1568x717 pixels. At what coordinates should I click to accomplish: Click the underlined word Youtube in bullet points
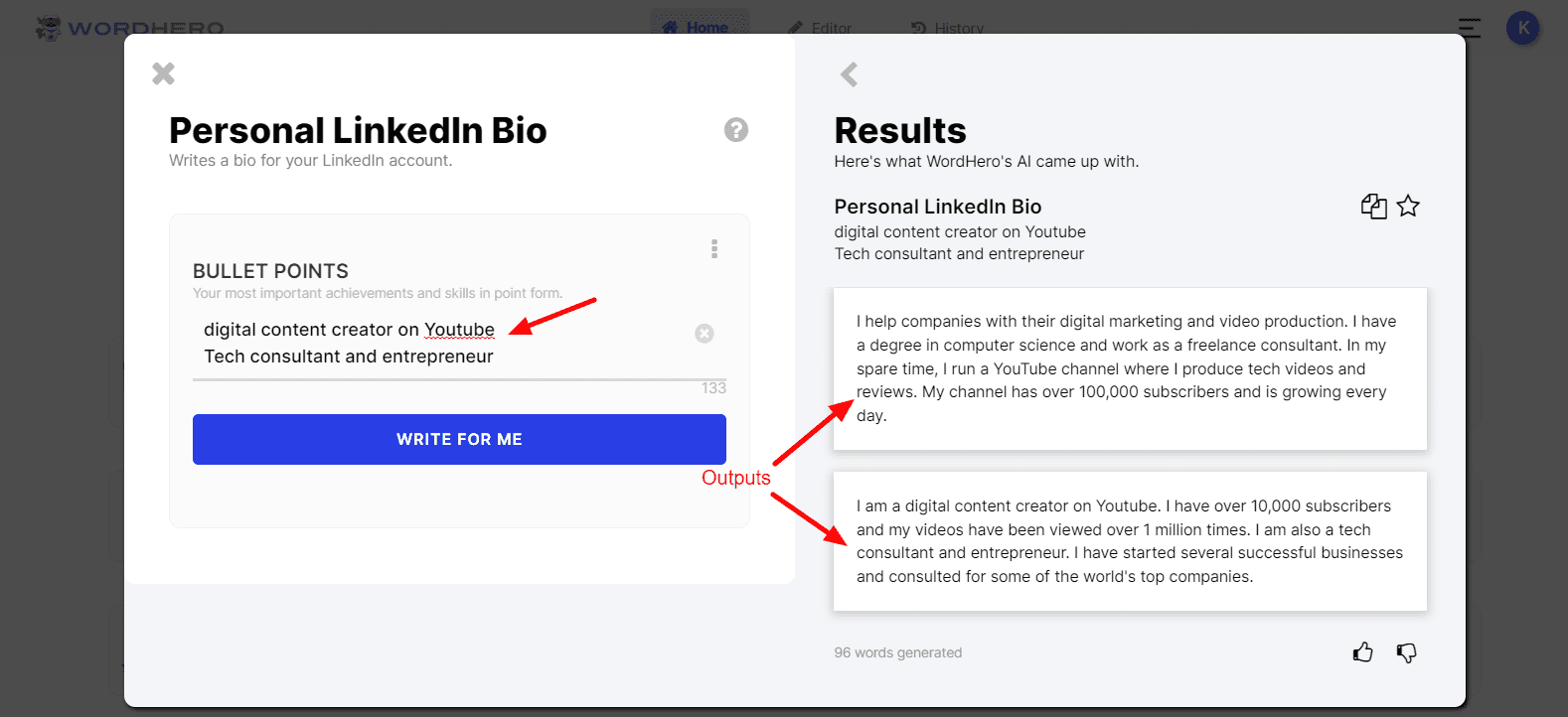[x=459, y=330]
